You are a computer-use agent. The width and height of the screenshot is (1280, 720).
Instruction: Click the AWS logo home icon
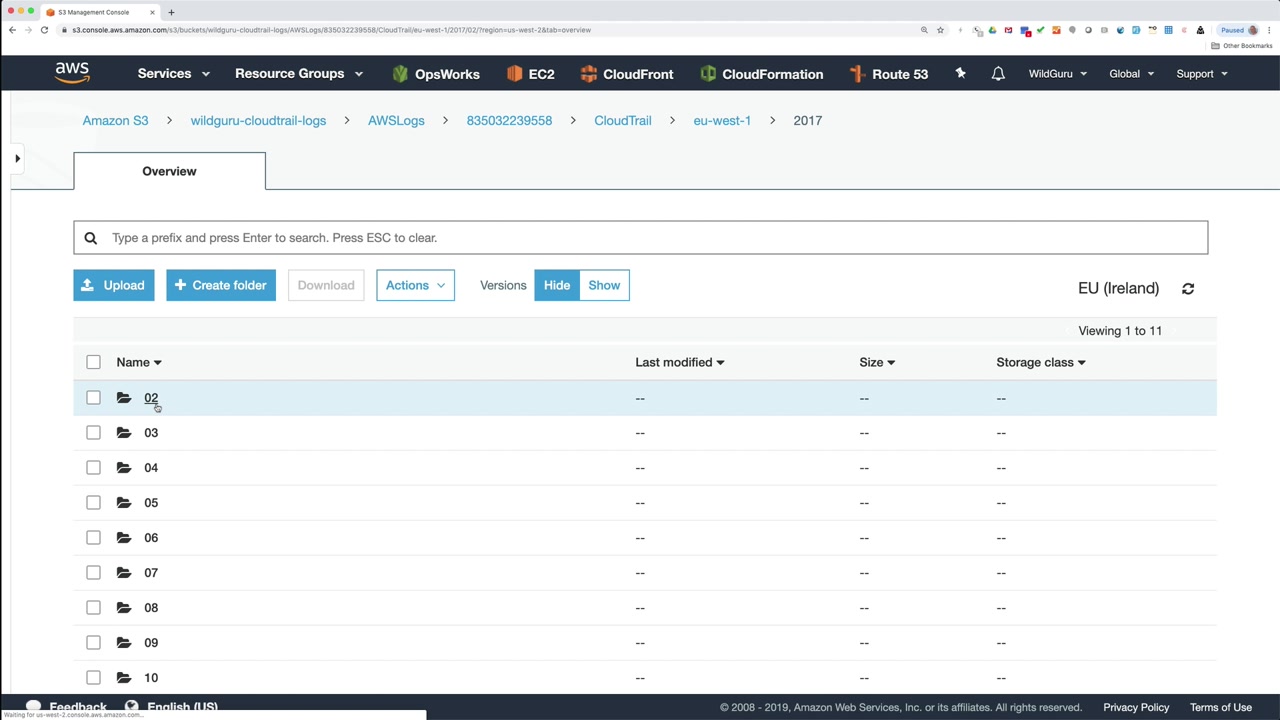pyautogui.click(x=72, y=73)
